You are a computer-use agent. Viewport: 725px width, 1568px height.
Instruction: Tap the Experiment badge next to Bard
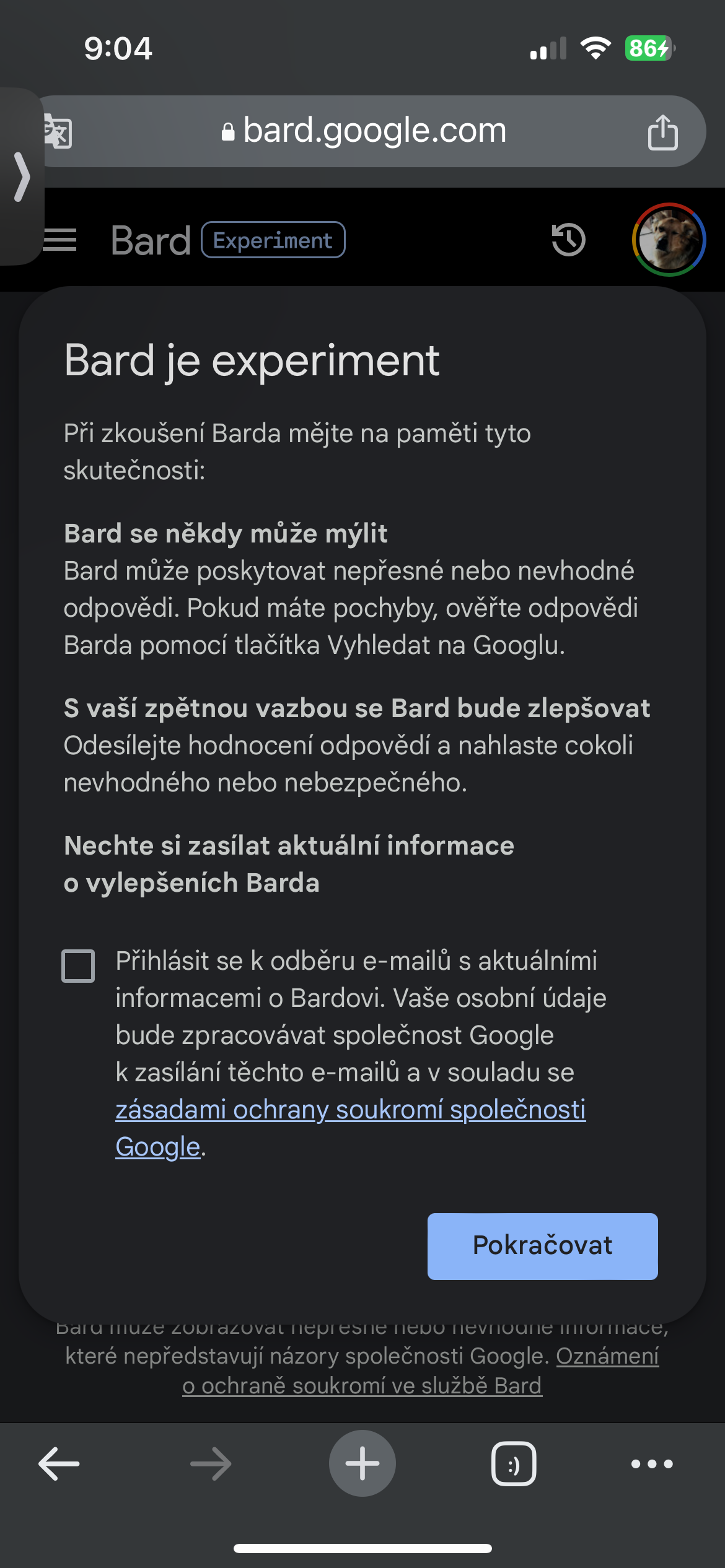[273, 240]
